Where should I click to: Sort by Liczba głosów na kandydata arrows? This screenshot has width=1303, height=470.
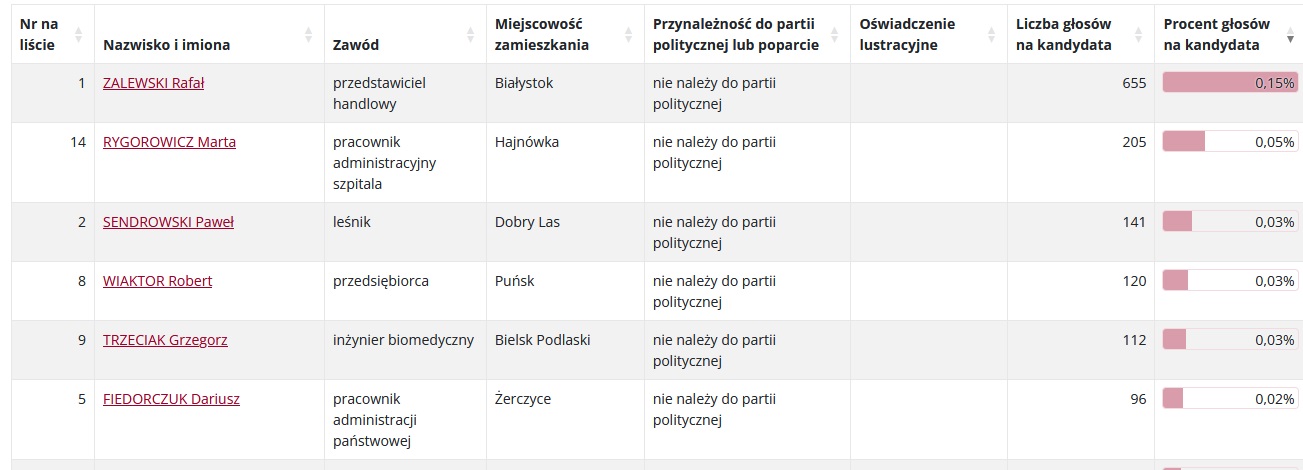[x=1138, y=34]
